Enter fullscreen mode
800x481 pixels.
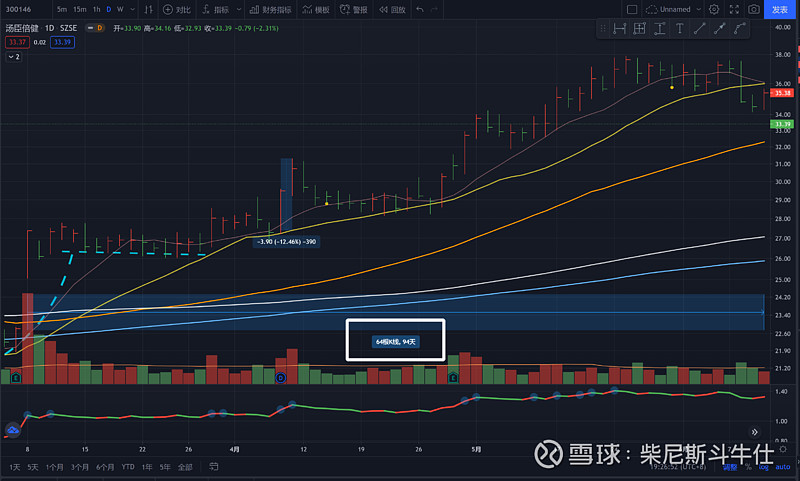click(734, 10)
